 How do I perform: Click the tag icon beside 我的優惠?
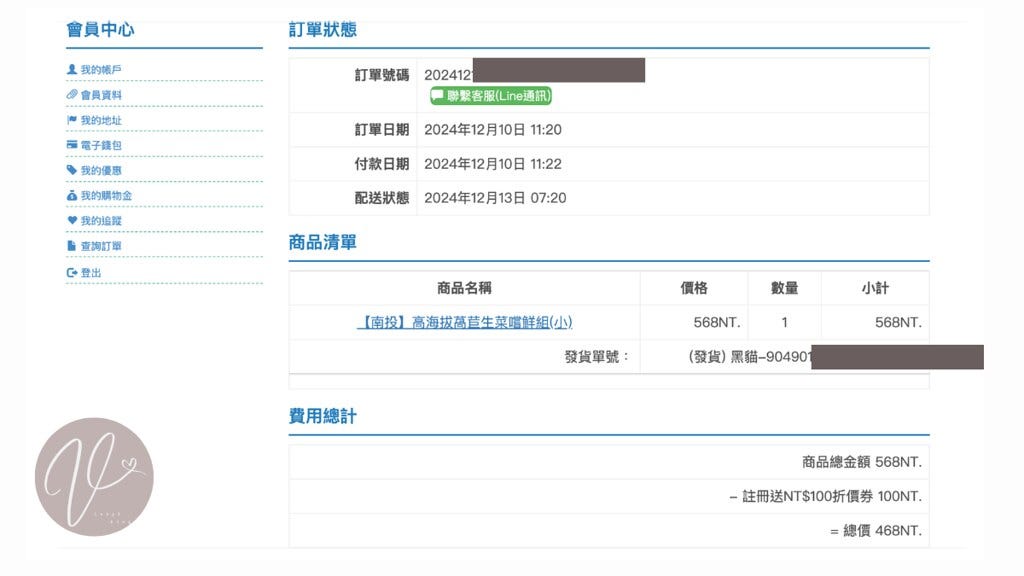72,170
